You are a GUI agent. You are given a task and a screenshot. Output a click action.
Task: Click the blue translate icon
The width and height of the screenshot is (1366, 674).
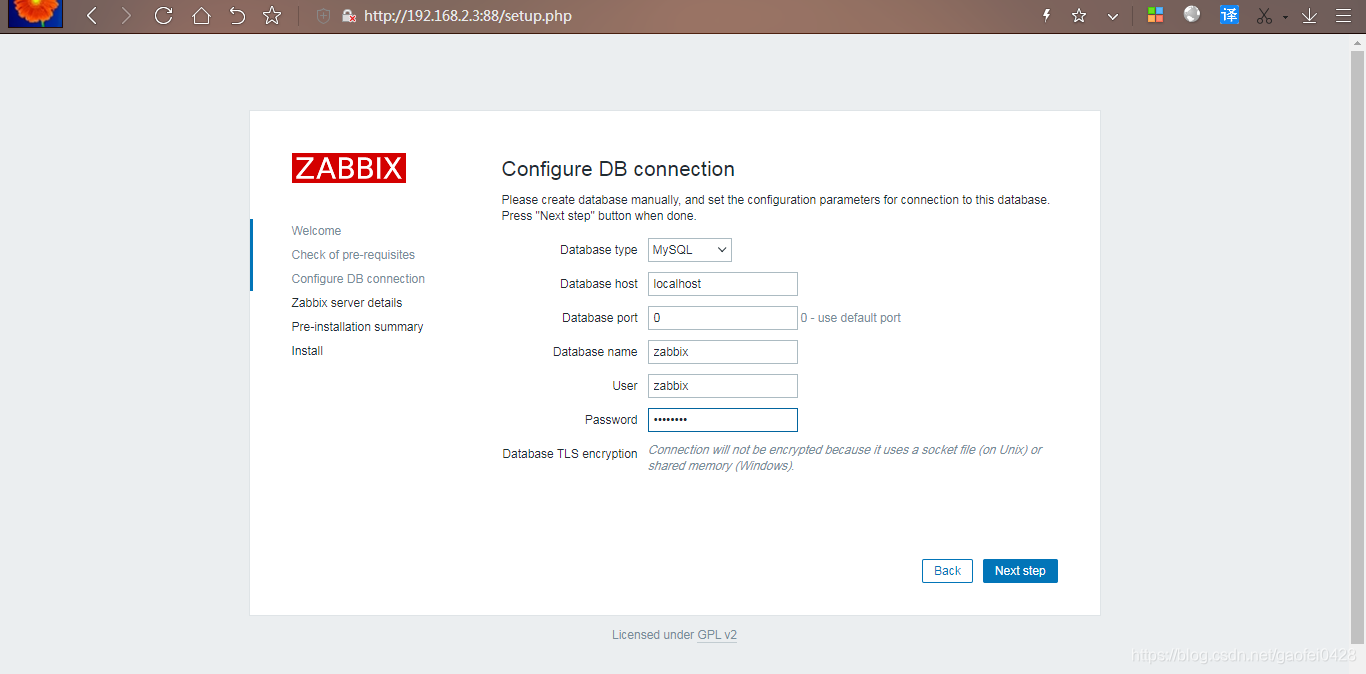pos(1229,15)
